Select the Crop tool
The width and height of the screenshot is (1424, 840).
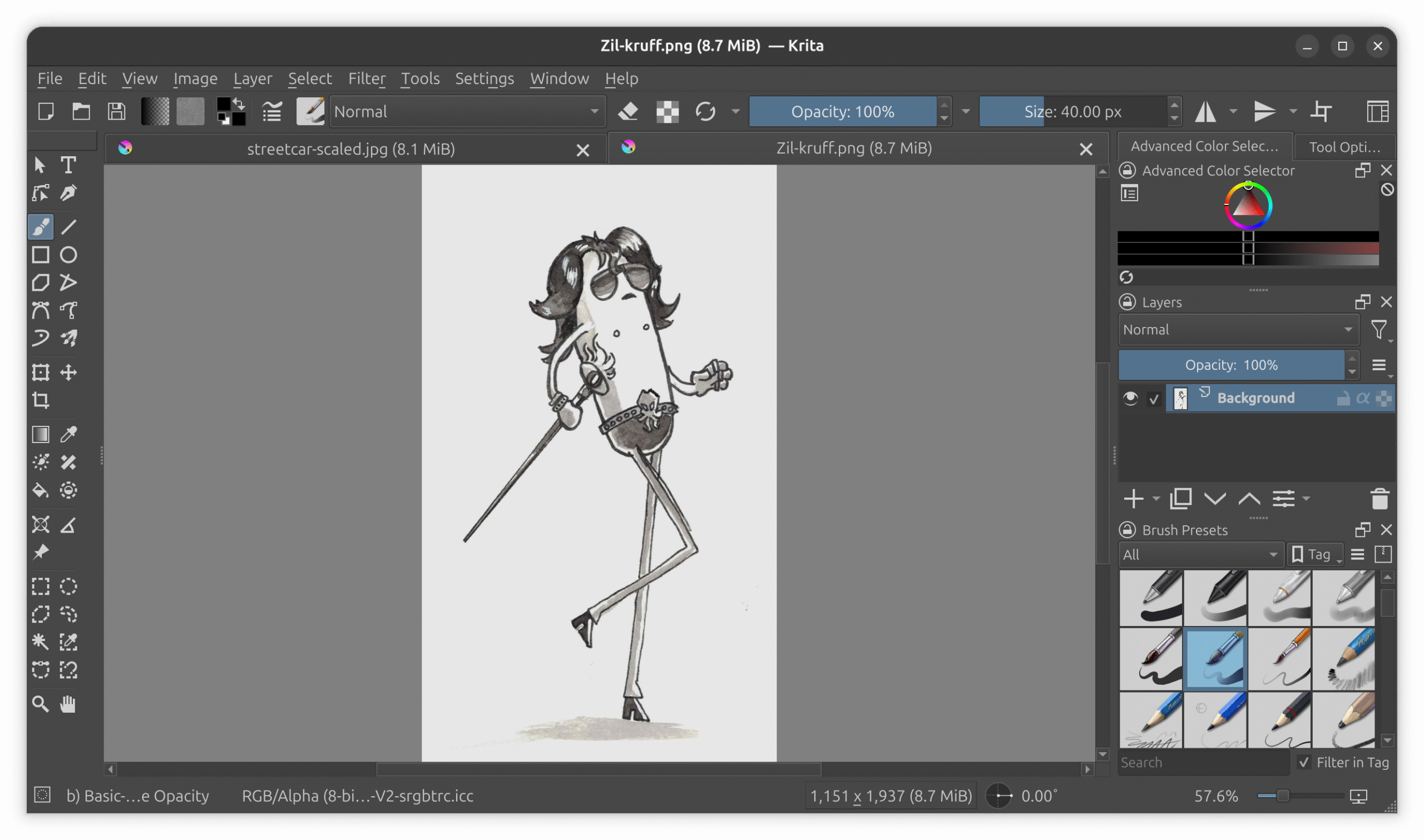(x=40, y=400)
